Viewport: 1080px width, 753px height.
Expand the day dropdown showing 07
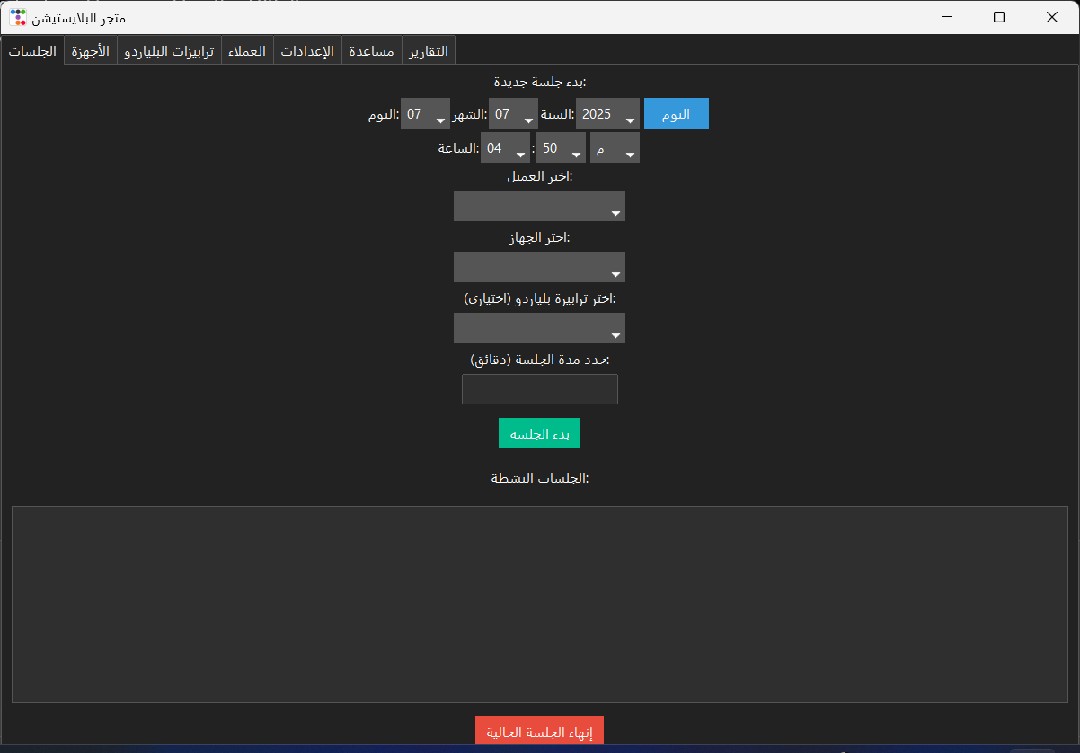pos(426,115)
